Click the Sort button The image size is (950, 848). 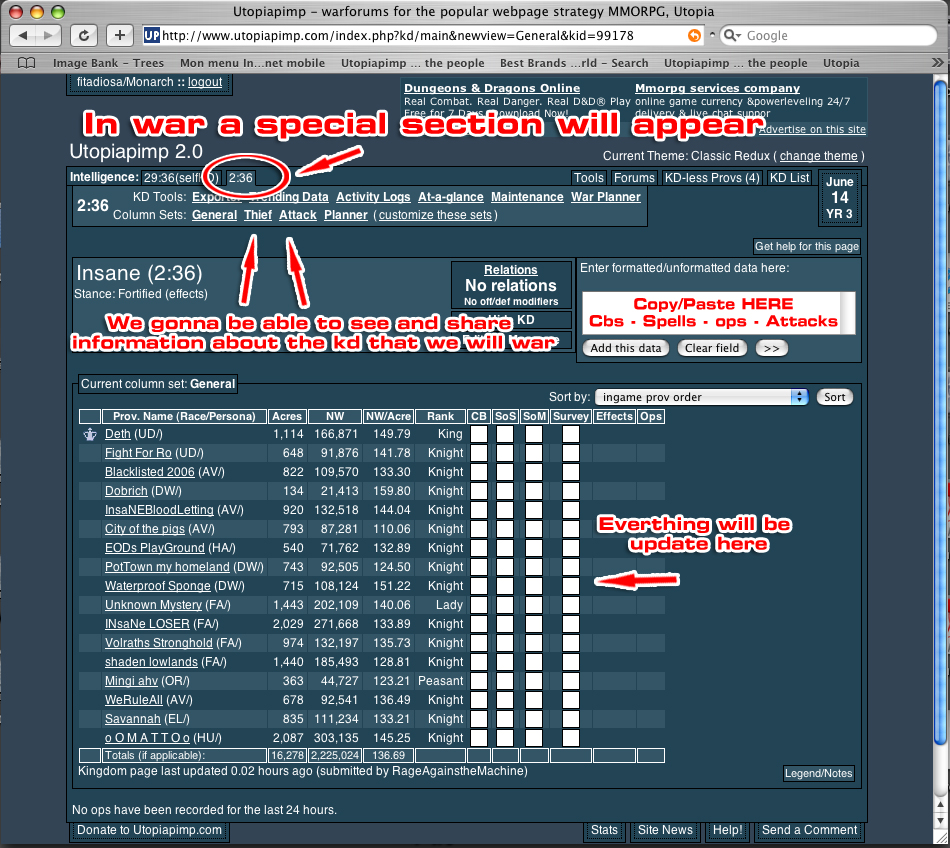[834, 397]
